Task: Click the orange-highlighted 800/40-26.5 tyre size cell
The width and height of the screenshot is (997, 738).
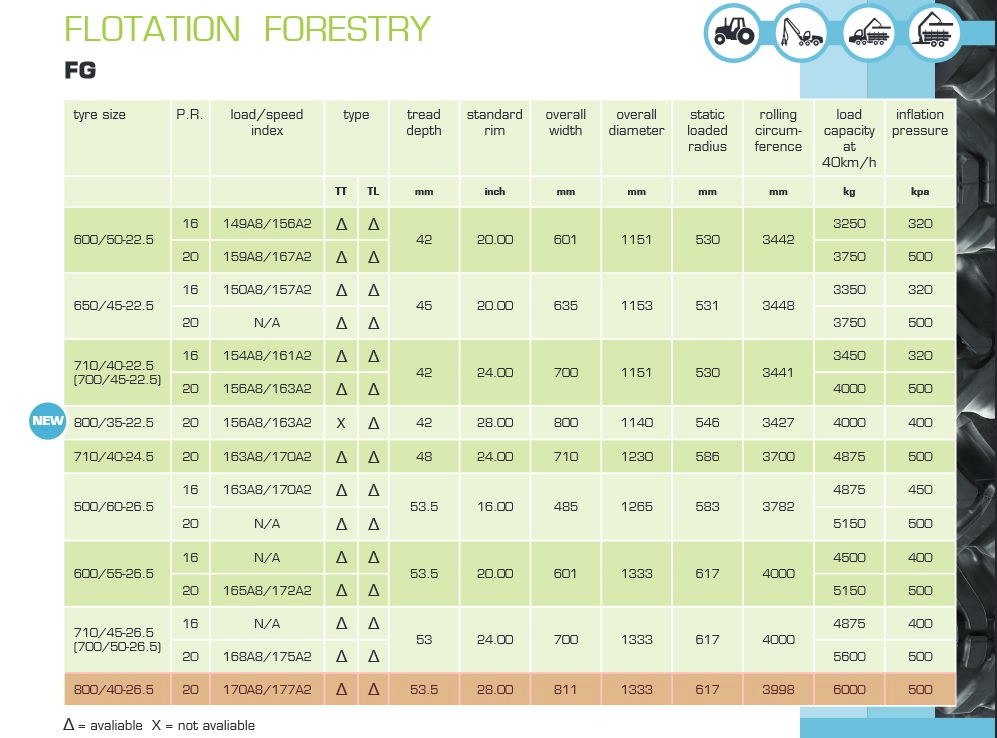Action: click(114, 689)
